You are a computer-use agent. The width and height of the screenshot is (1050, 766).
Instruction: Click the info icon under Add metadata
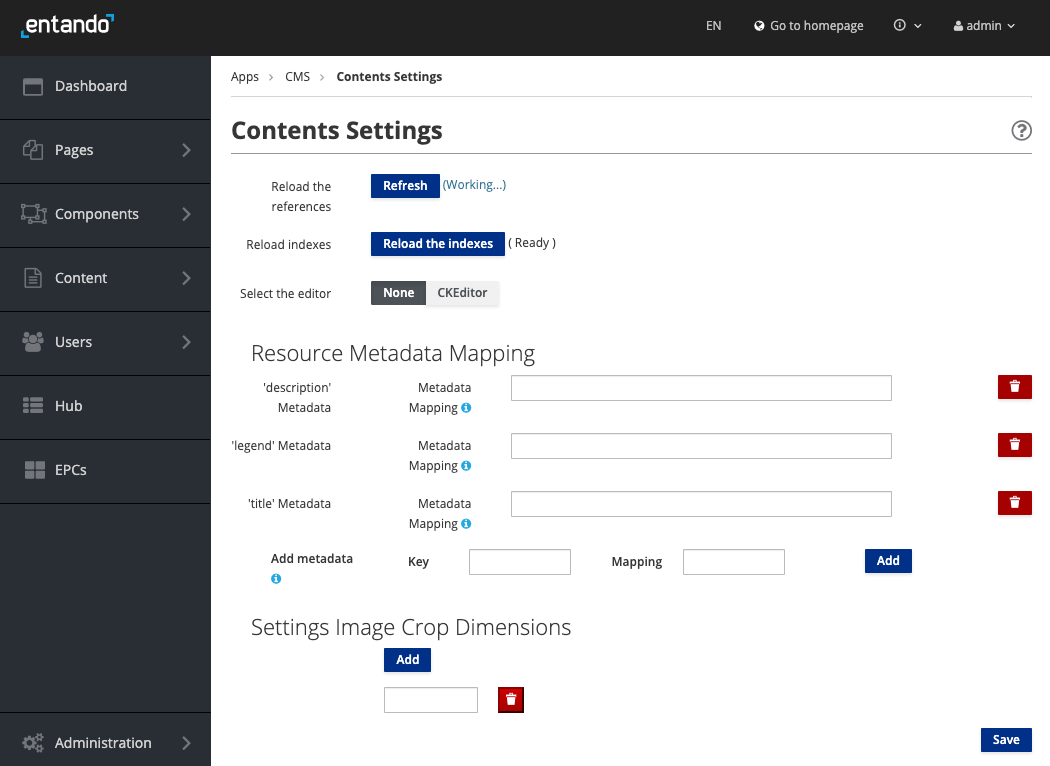pyautogui.click(x=276, y=579)
